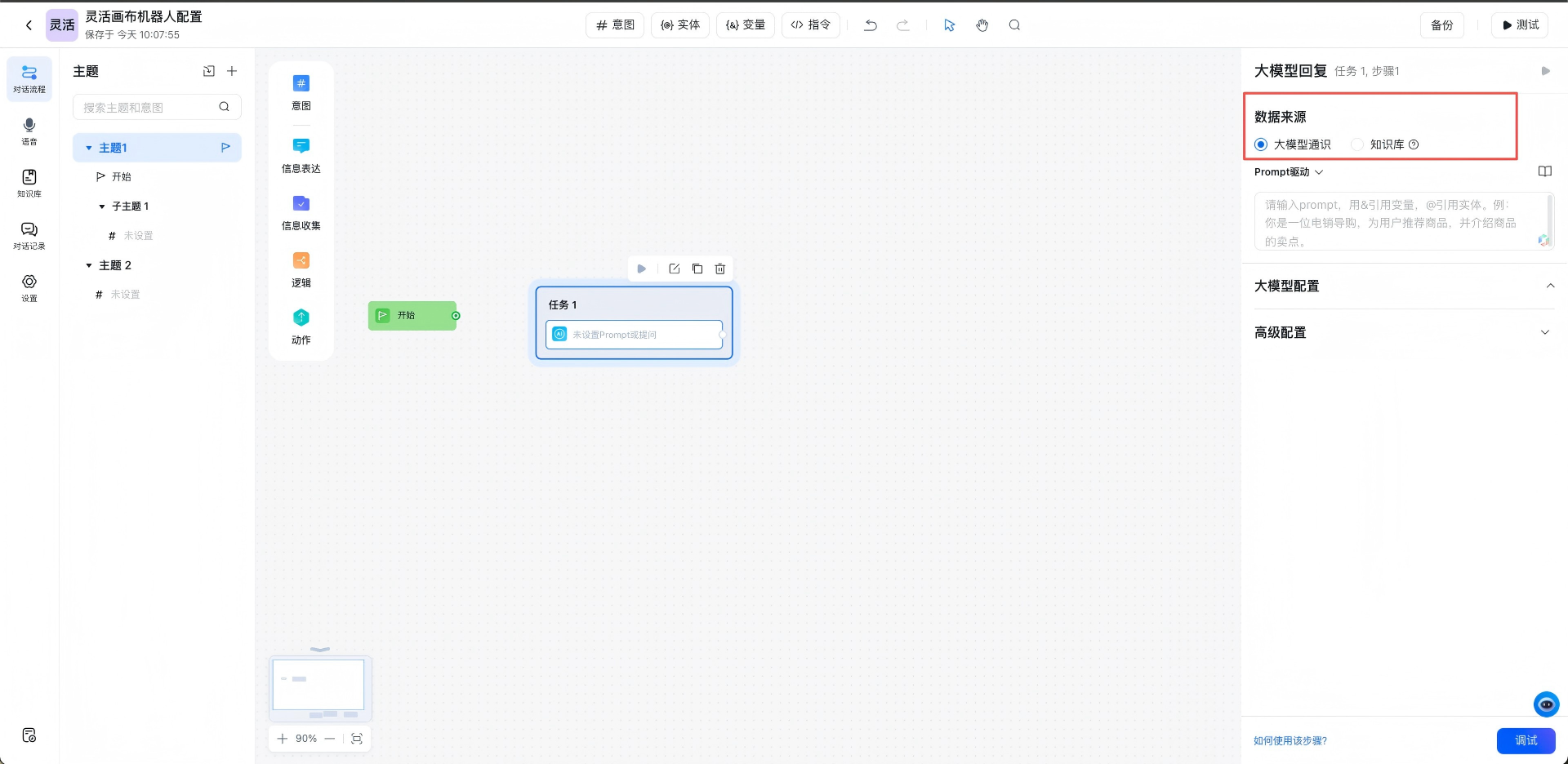The width and height of the screenshot is (1568, 764).
Task: Select the 意图 node from the palette
Action: coord(301,91)
